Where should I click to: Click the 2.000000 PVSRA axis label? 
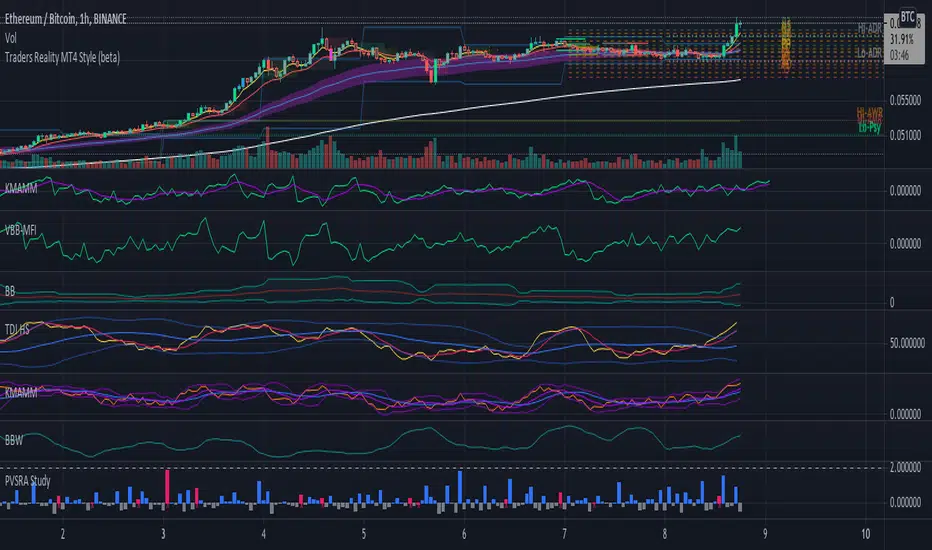pos(905,467)
